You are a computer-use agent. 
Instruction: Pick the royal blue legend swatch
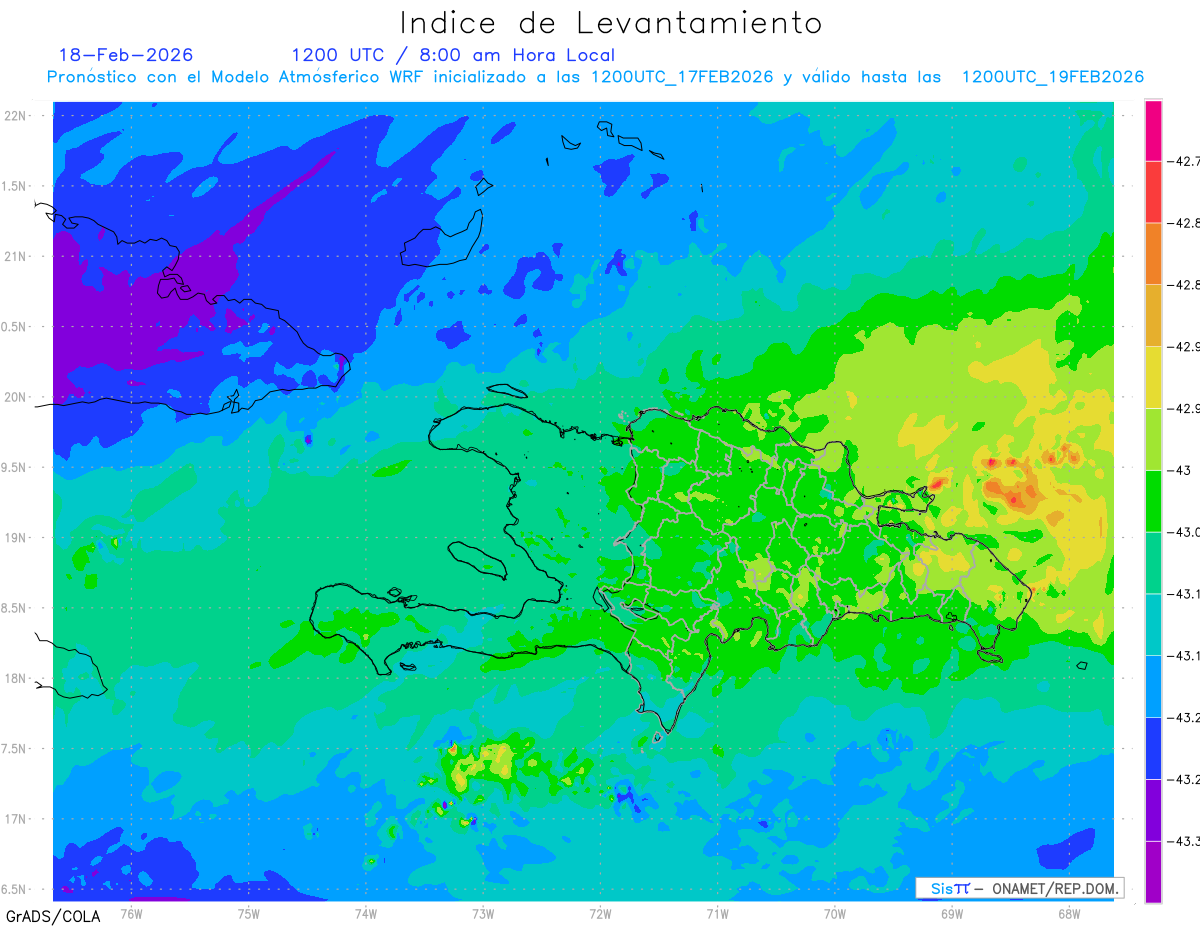1153,748
